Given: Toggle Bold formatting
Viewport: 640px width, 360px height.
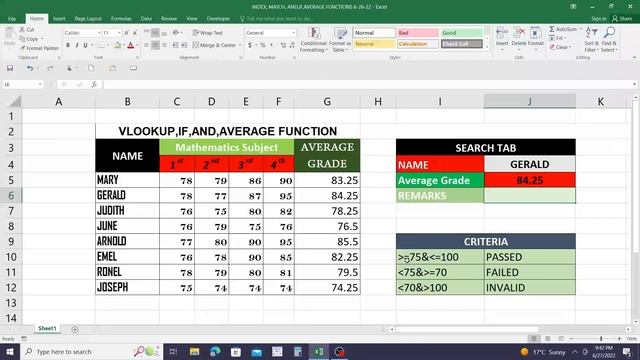Looking at the screenshot, I should (x=68, y=45).
